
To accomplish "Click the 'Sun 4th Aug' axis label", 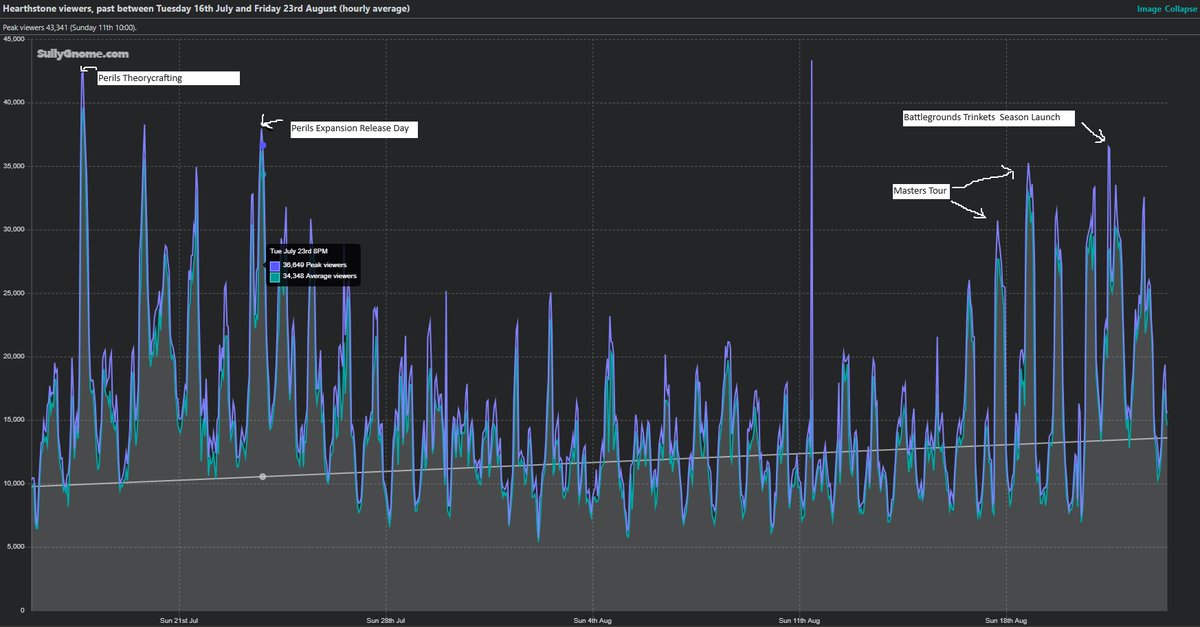I will [x=592, y=620].
